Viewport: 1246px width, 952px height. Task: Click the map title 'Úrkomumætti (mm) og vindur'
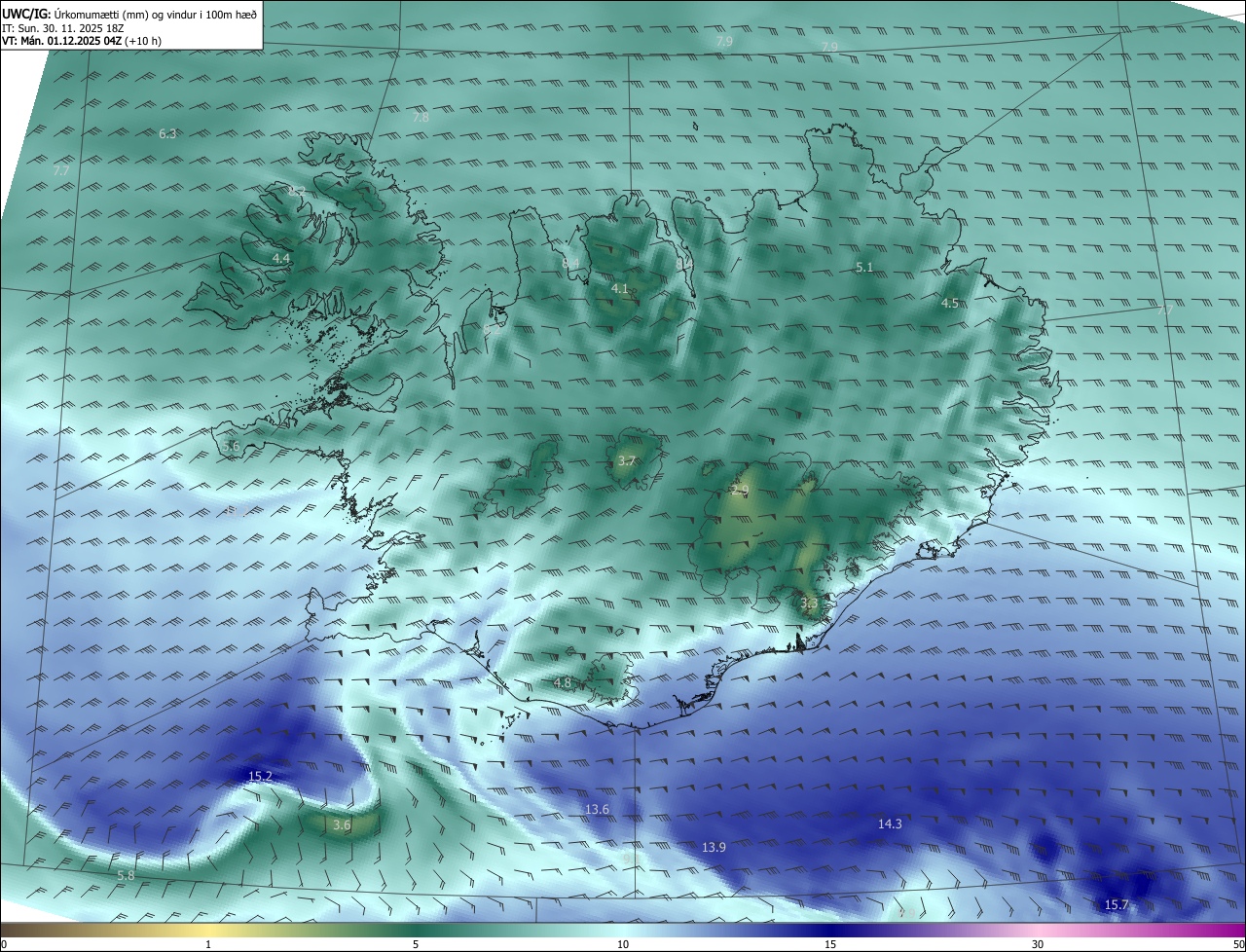click(126, 14)
